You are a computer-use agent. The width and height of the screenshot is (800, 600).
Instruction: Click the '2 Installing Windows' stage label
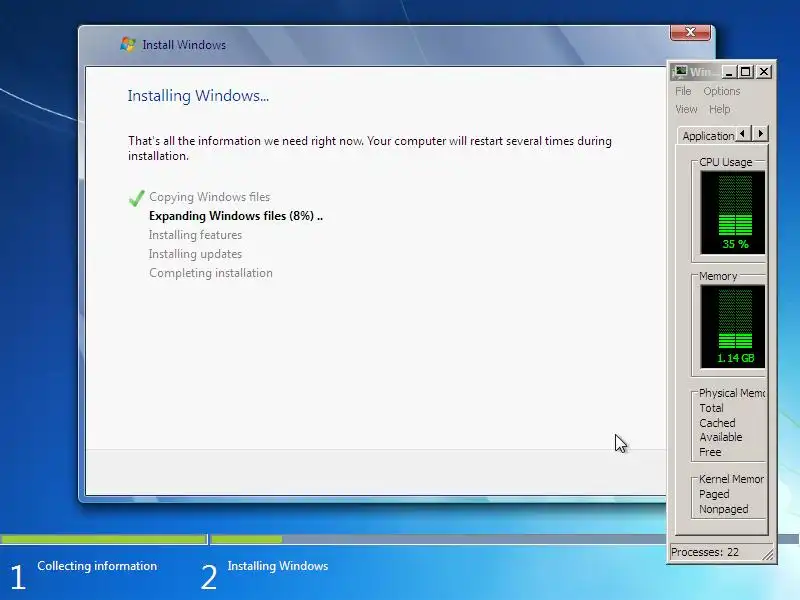(264, 576)
